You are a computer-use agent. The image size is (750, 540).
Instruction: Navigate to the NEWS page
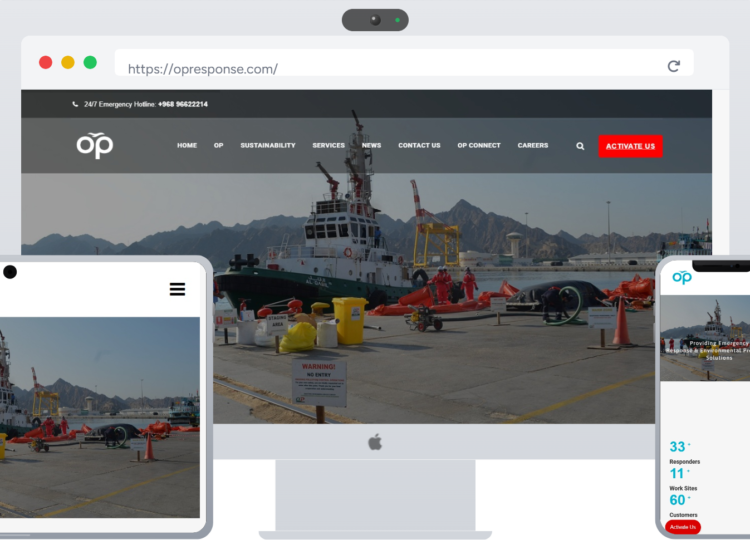(x=372, y=146)
